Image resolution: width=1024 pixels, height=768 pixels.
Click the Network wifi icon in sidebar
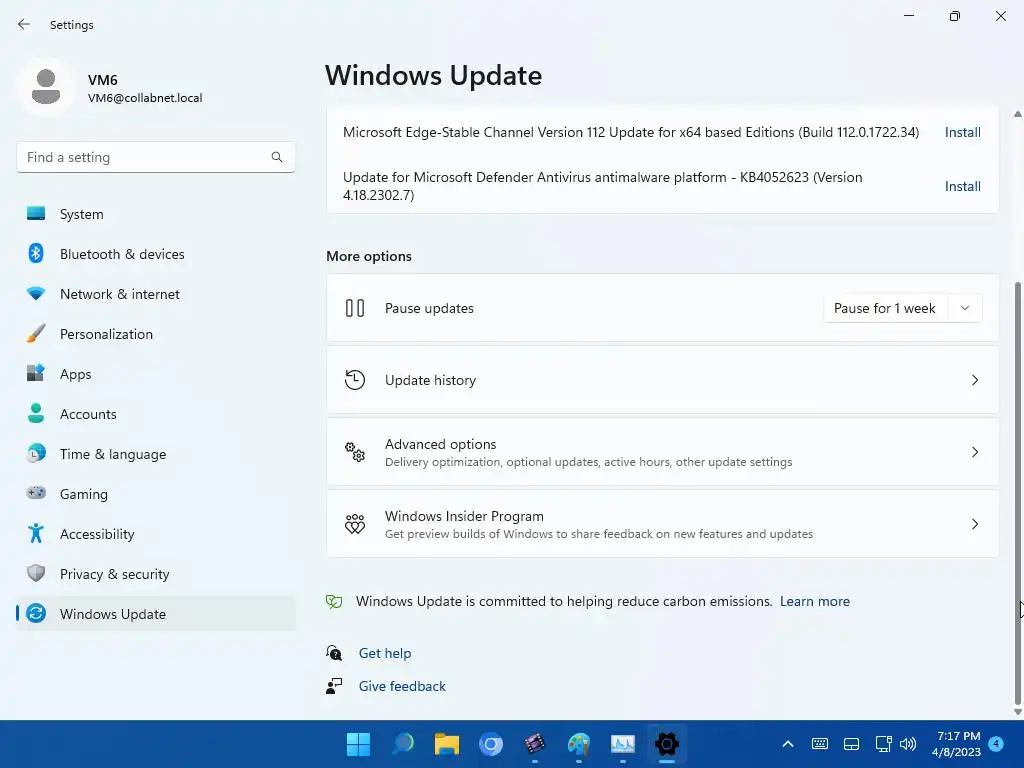click(x=36, y=293)
